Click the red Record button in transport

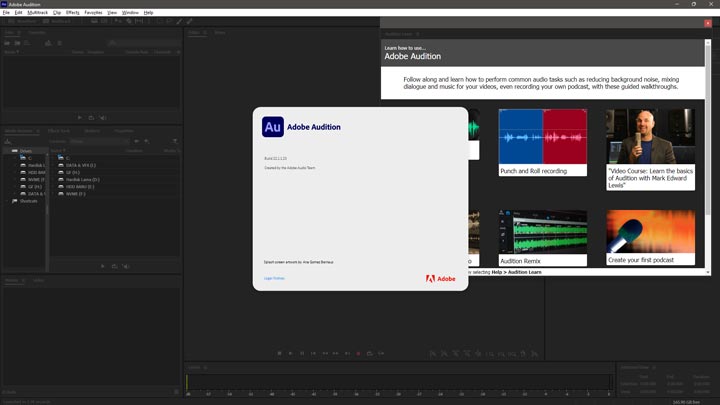point(358,353)
